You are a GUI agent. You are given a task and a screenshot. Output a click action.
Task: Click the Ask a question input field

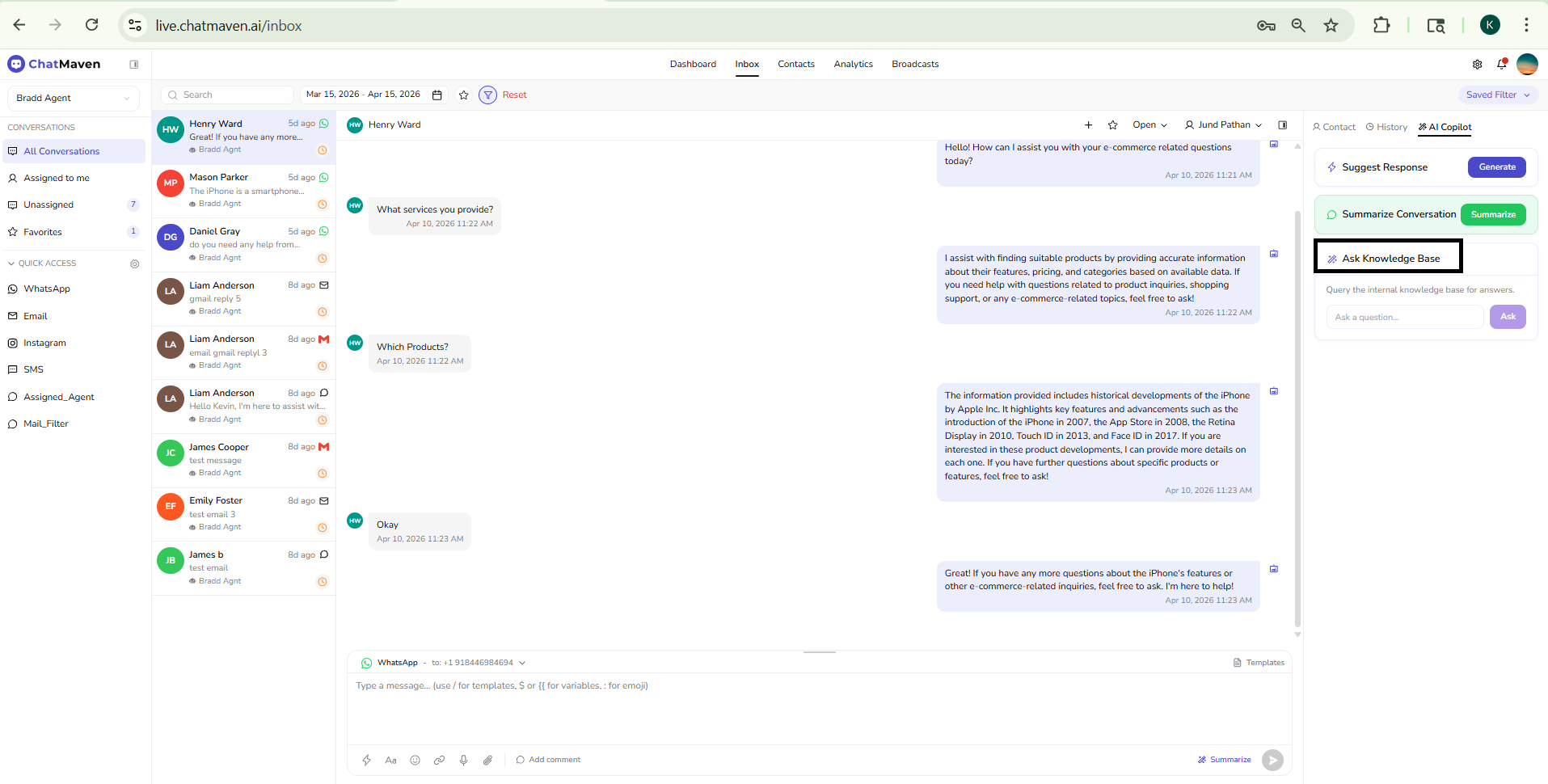tap(1404, 317)
